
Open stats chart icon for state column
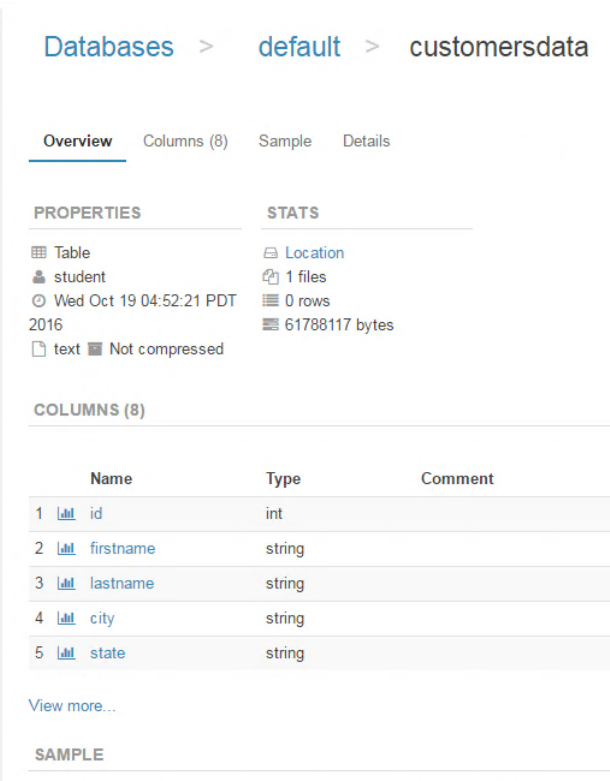click(x=66, y=654)
